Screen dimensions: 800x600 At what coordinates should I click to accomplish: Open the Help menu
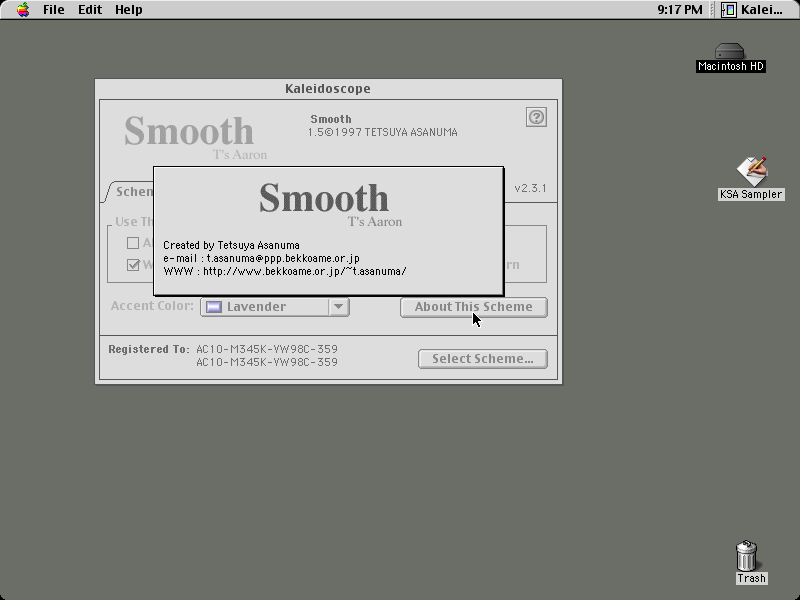coord(129,10)
